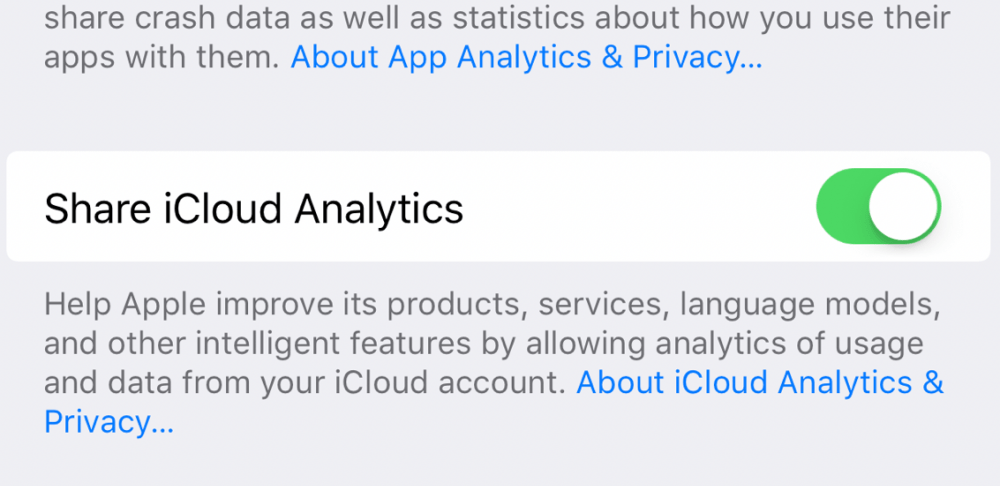Toggle the Share iCloud Analytics switch
The width and height of the screenshot is (1000, 486).
click(879, 207)
